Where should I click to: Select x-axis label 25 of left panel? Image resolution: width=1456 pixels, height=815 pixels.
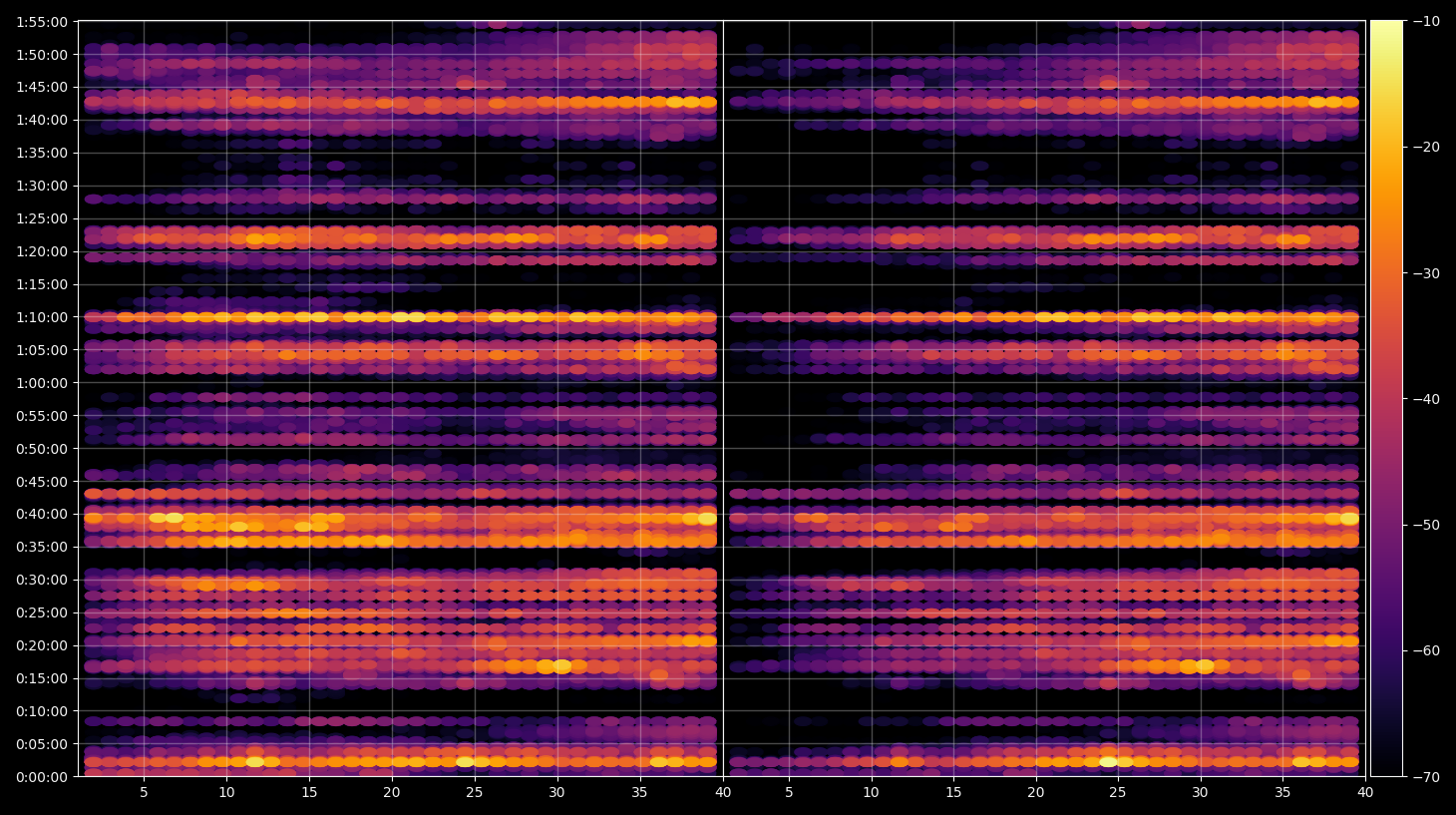(475, 793)
